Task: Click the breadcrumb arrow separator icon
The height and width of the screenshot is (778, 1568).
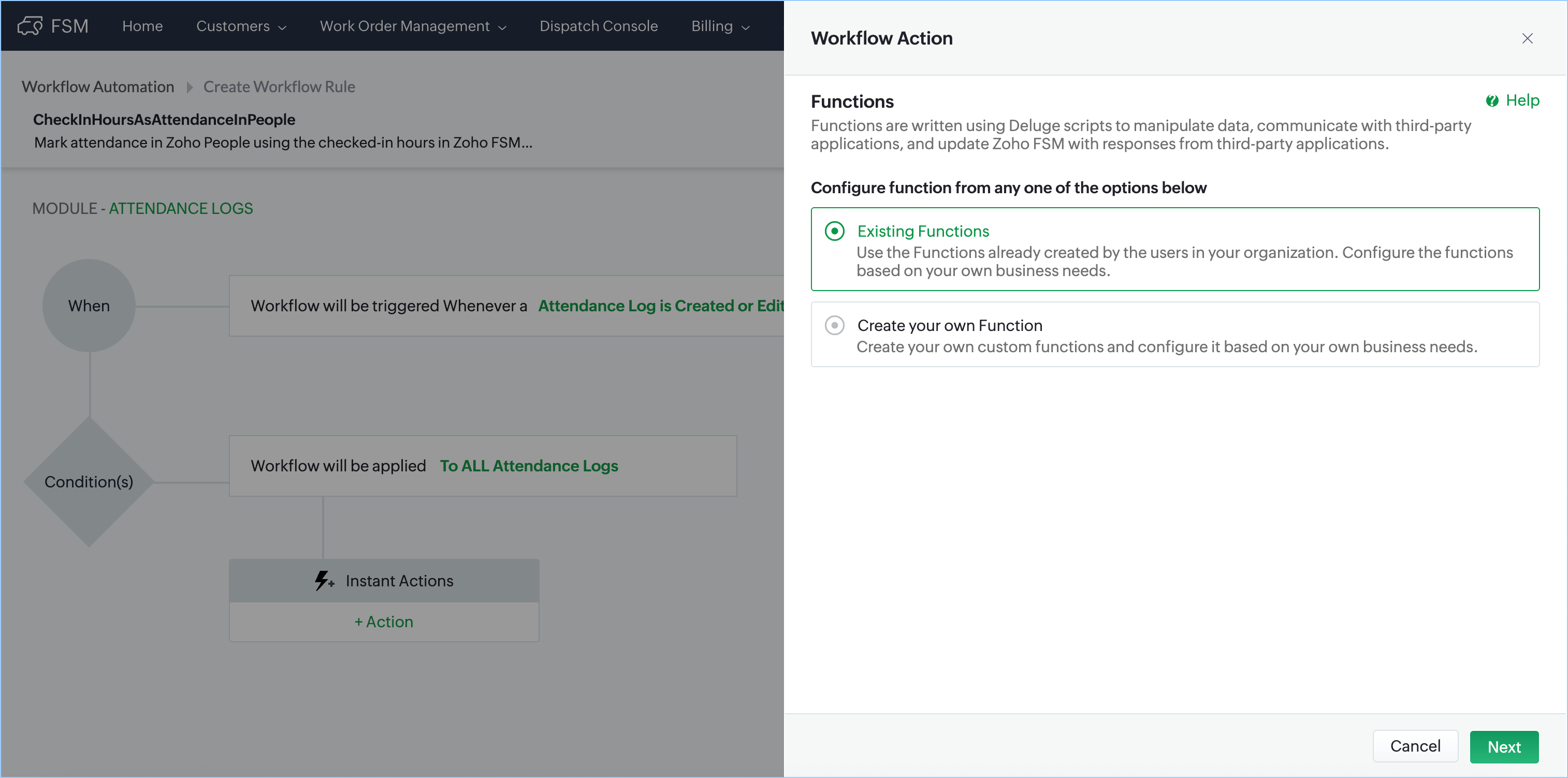Action: tap(190, 87)
